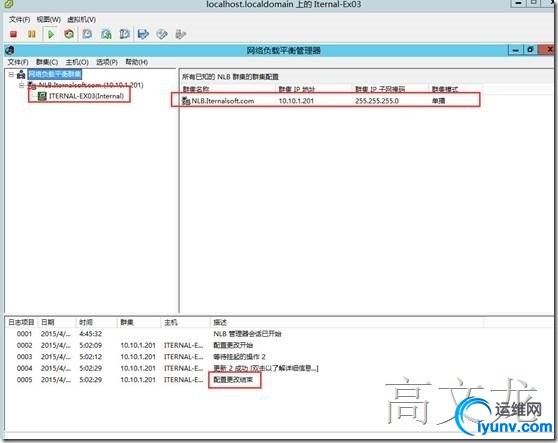Screen dimensions: 558x443
Task: Open the NLB Manager 文件(F) menu
Action: (x=18, y=62)
